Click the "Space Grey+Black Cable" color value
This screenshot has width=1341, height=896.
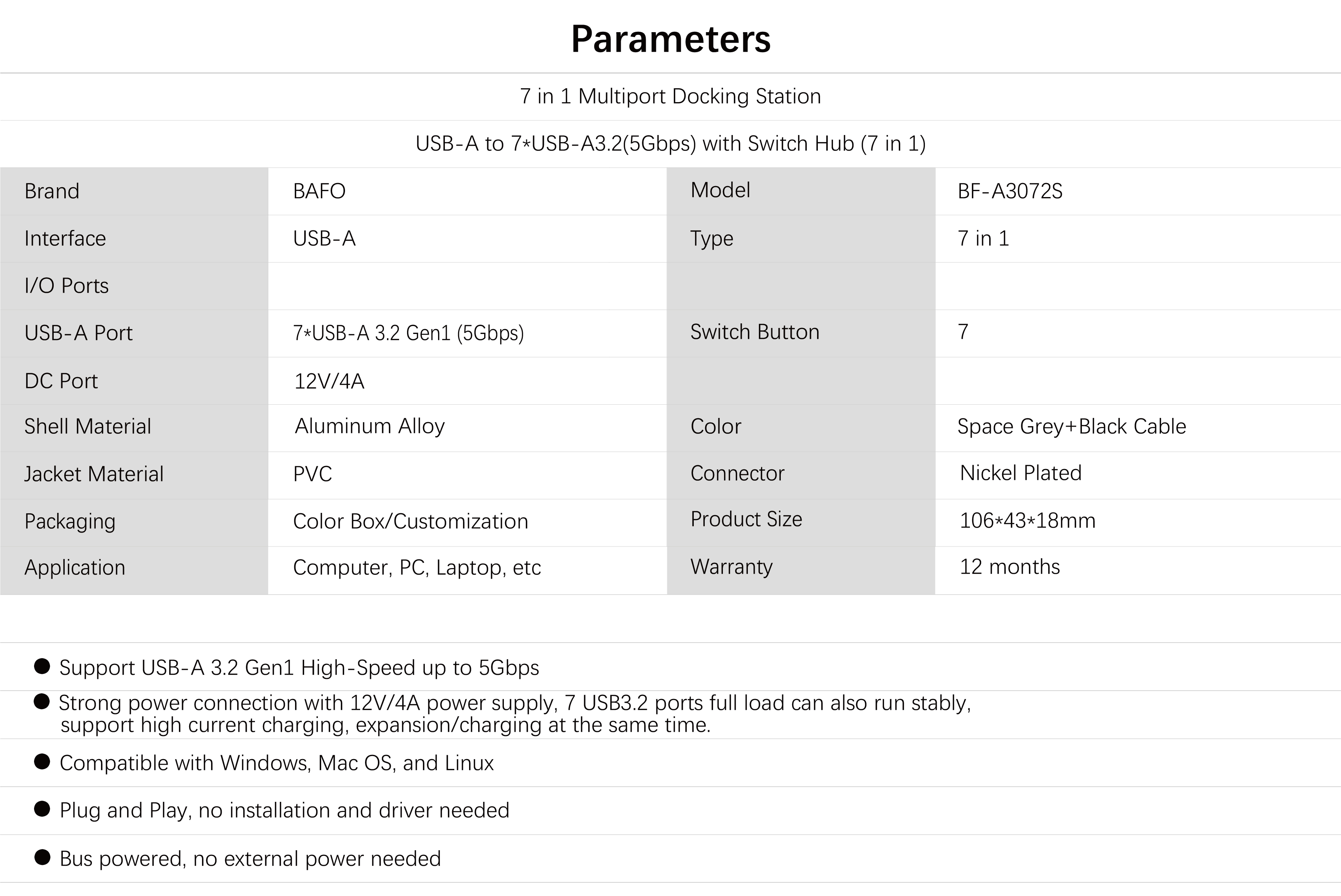click(1071, 426)
